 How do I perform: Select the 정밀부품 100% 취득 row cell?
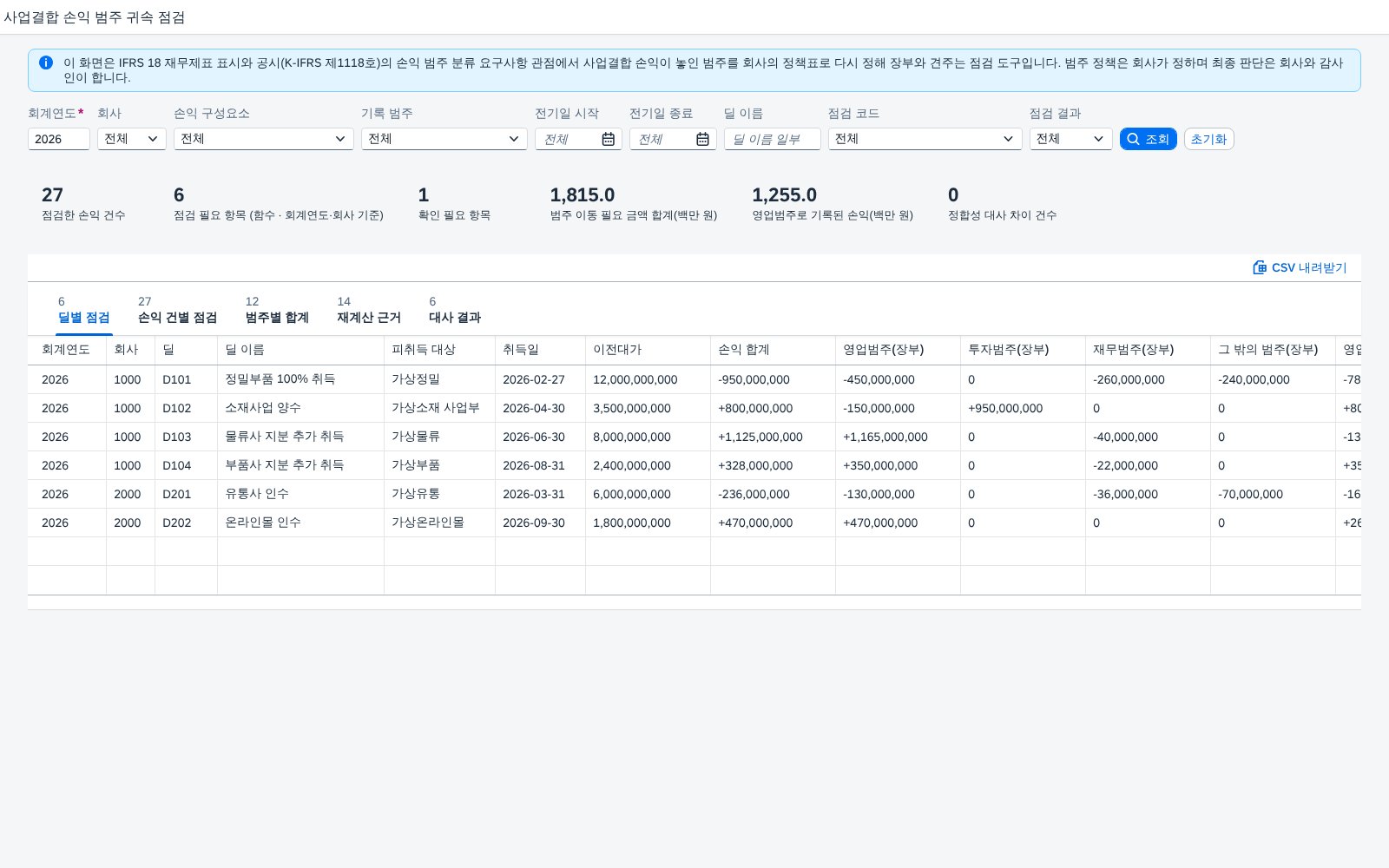(300, 379)
